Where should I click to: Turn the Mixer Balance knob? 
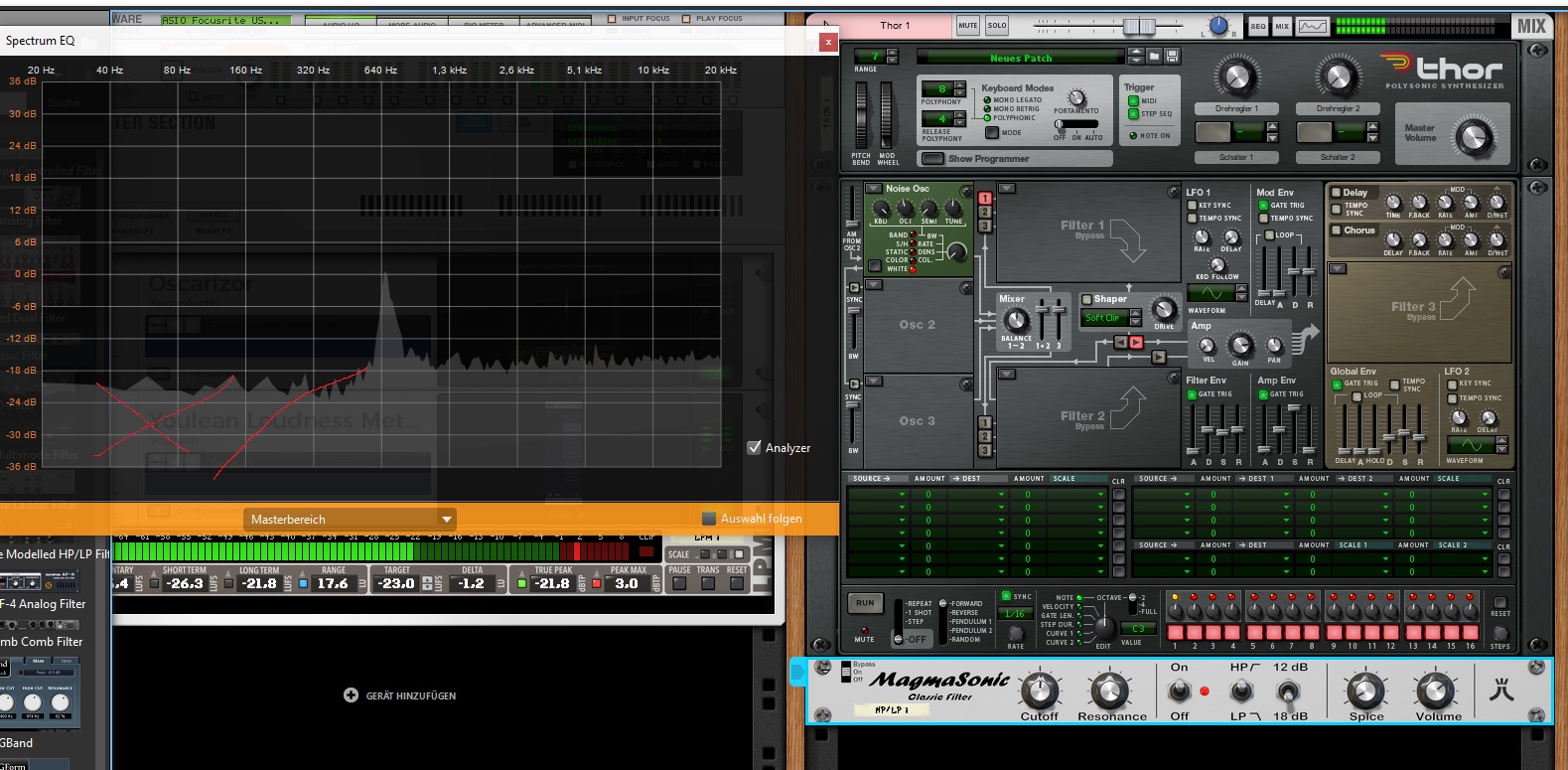tap(1015, 320)
